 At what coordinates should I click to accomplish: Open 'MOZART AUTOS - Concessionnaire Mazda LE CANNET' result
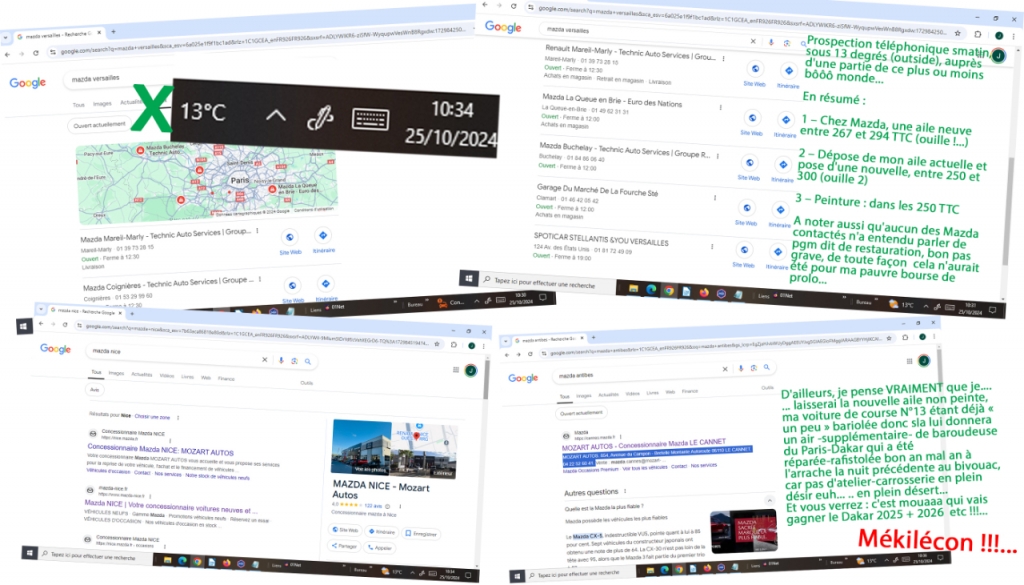(644, 444)
